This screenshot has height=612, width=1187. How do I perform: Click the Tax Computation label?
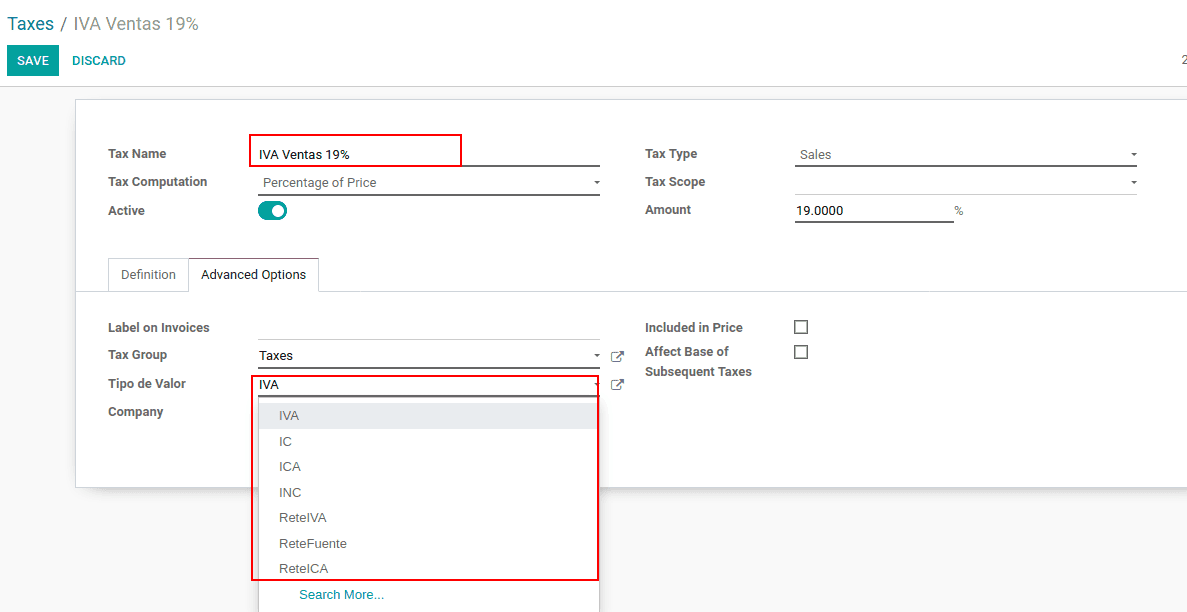pos(157,182)
